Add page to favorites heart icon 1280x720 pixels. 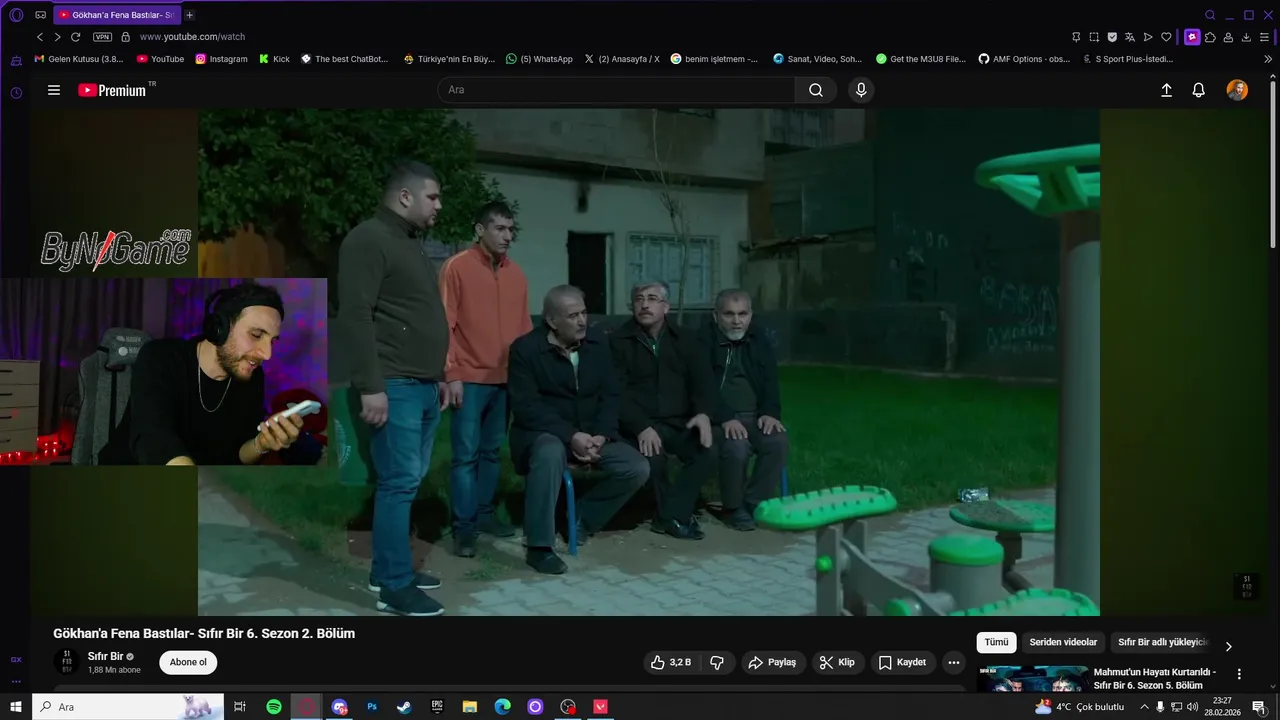(1166, 37)
